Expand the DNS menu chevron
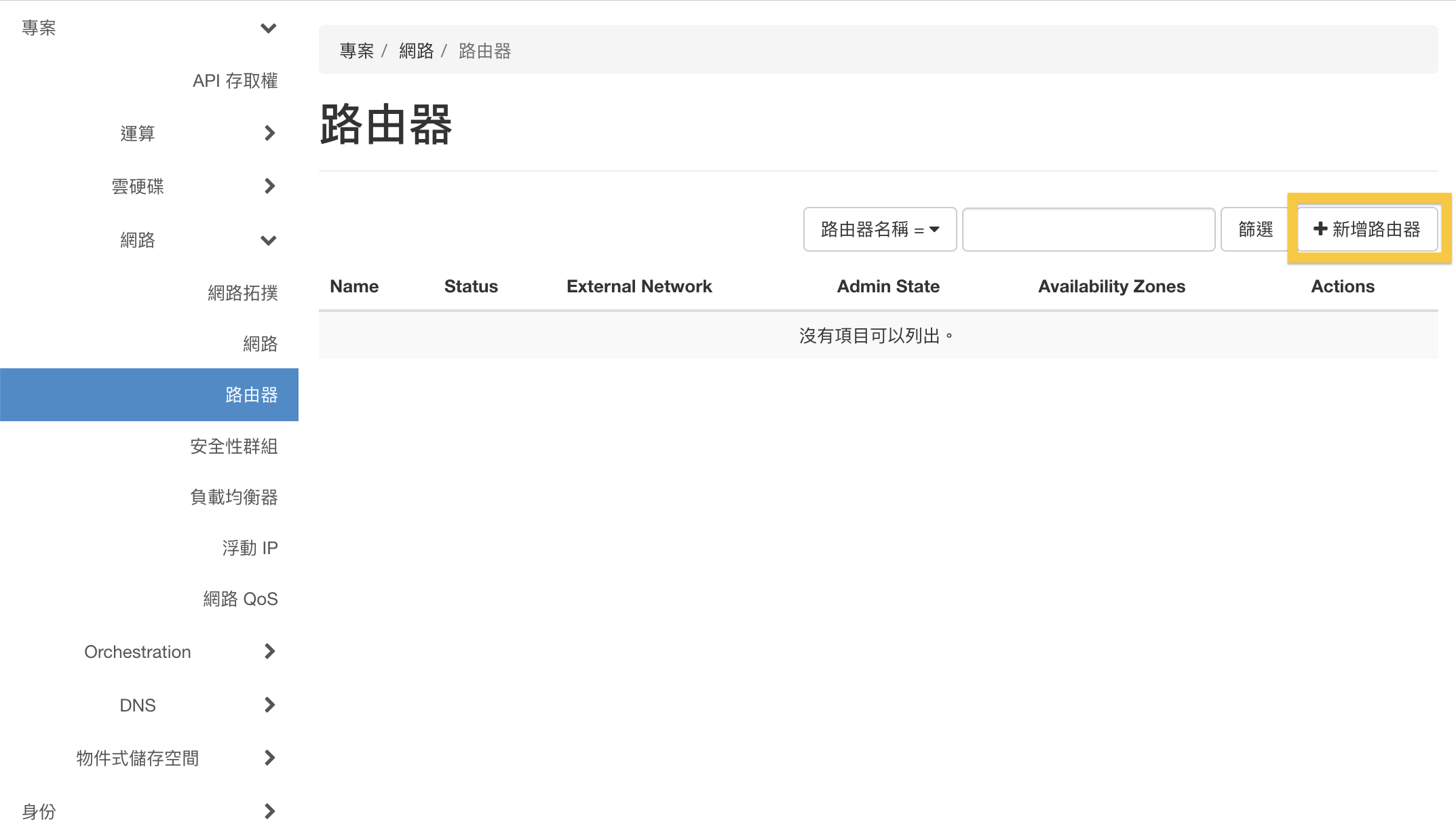This screenshot has height=839, width=1456. click(269, 705)
